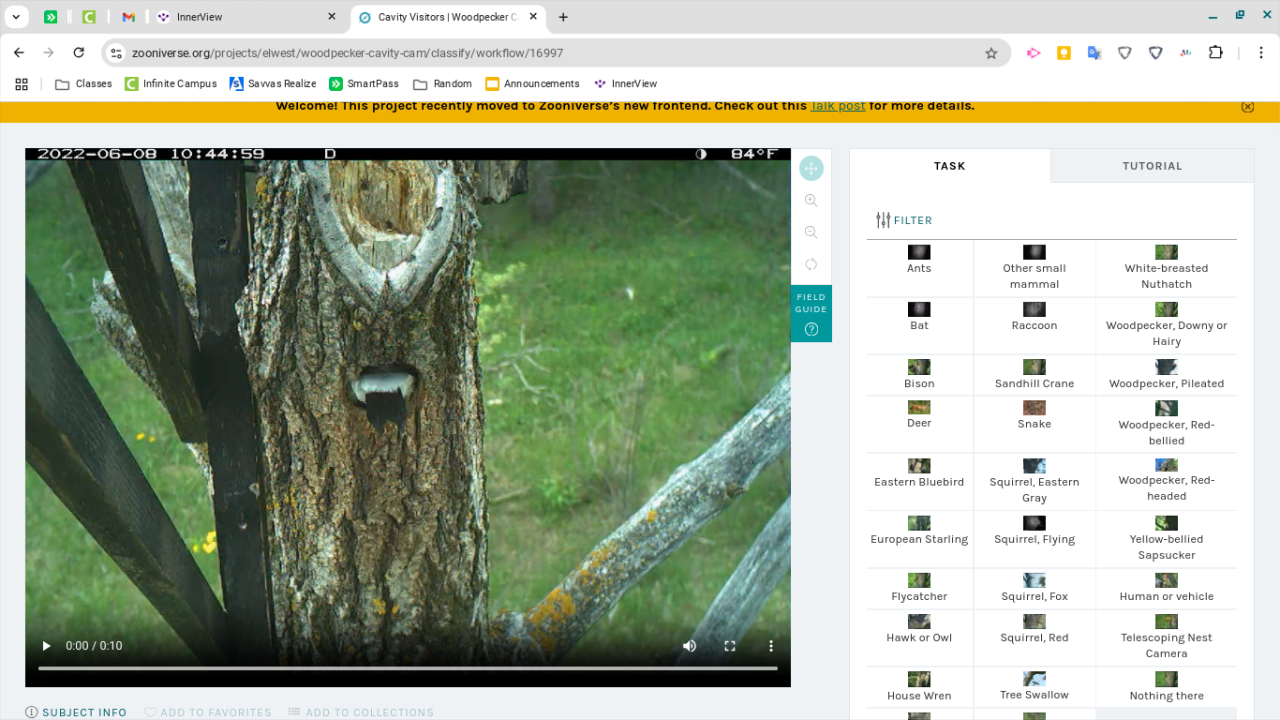Image resolution: width=1280 pixels, height=720 pixels.
Task: Open the talk post link
Action: (x=838, y=106)
